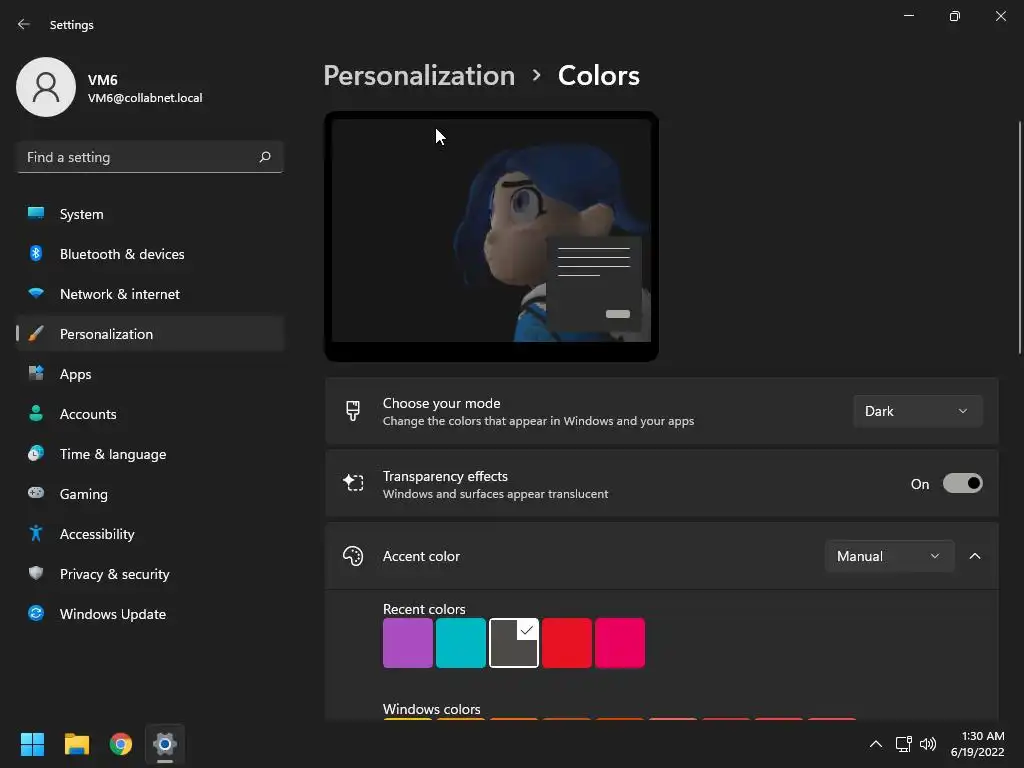
Task: Click the Gaming controller icon in the sidebar
Action: click(36, 493)
